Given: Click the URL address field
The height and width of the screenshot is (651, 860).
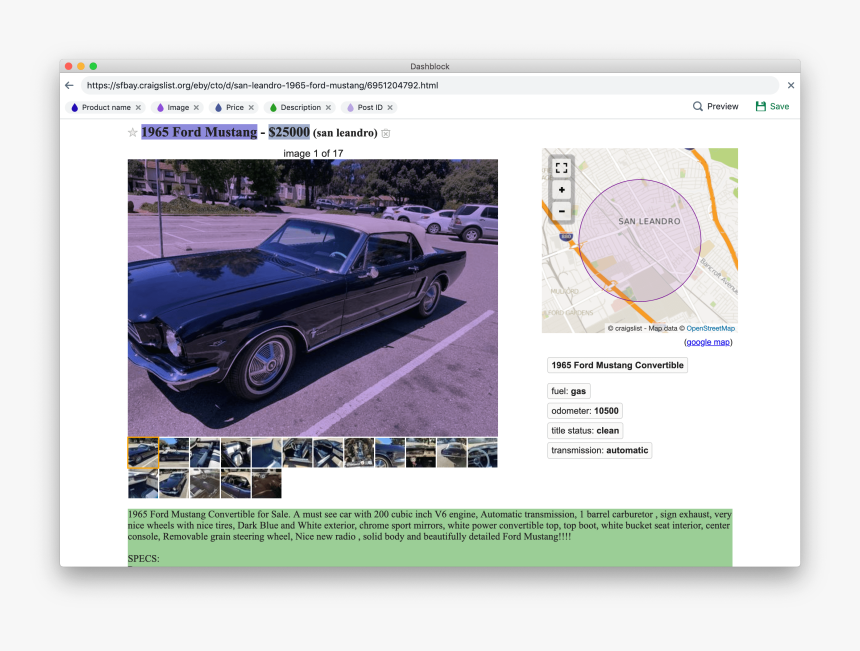Looking at the screenshot, I should (430, 86).
